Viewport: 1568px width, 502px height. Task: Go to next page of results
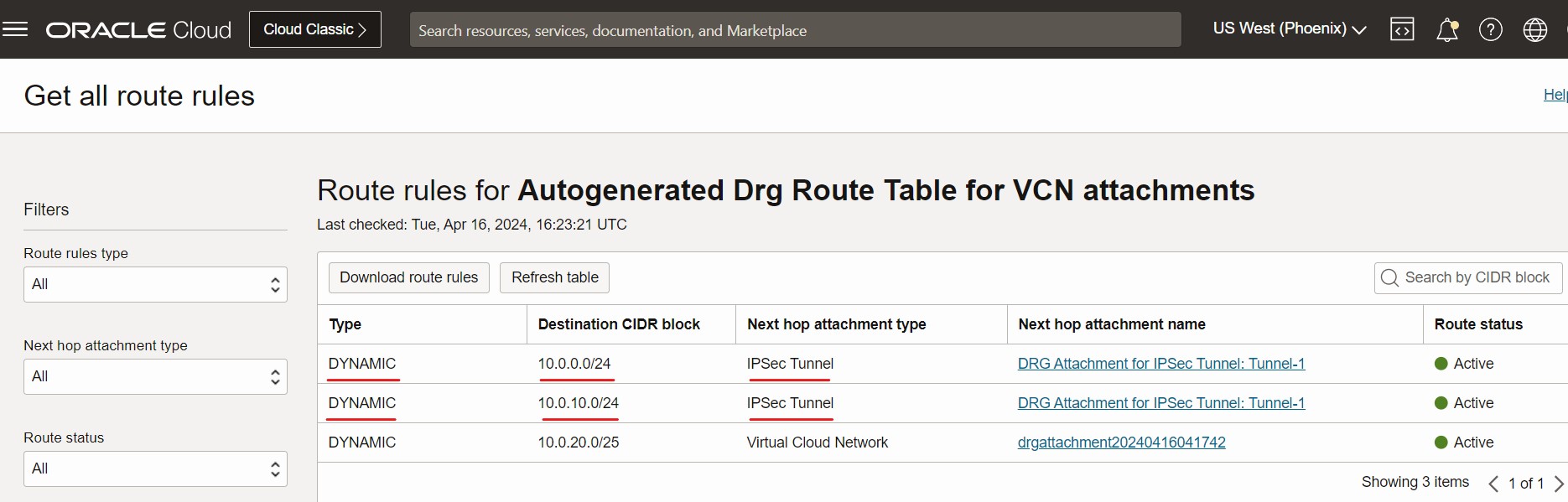(1558, 484)
